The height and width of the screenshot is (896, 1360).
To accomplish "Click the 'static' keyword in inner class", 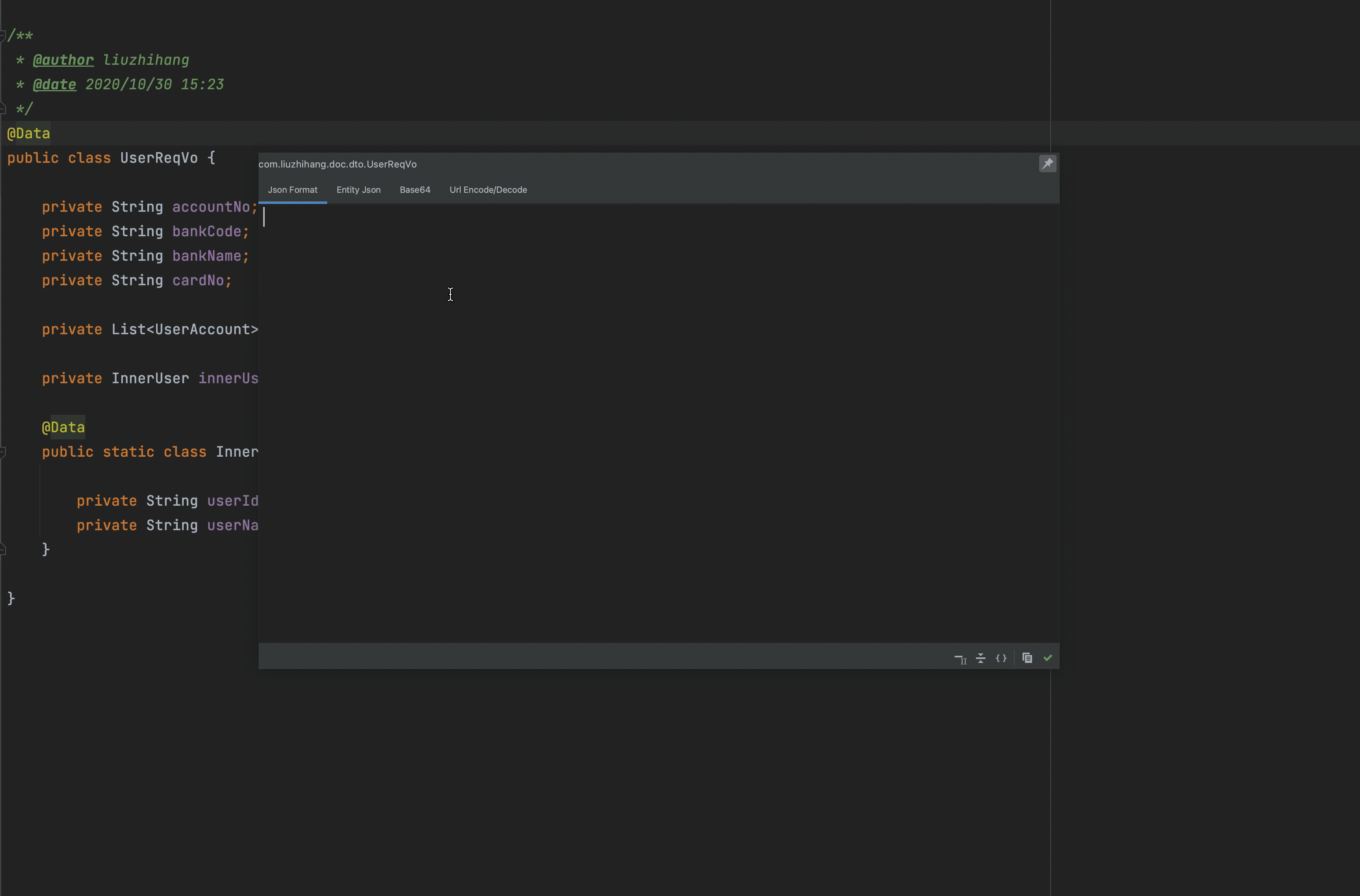I will pyautogui.click(x=128, y=452).
